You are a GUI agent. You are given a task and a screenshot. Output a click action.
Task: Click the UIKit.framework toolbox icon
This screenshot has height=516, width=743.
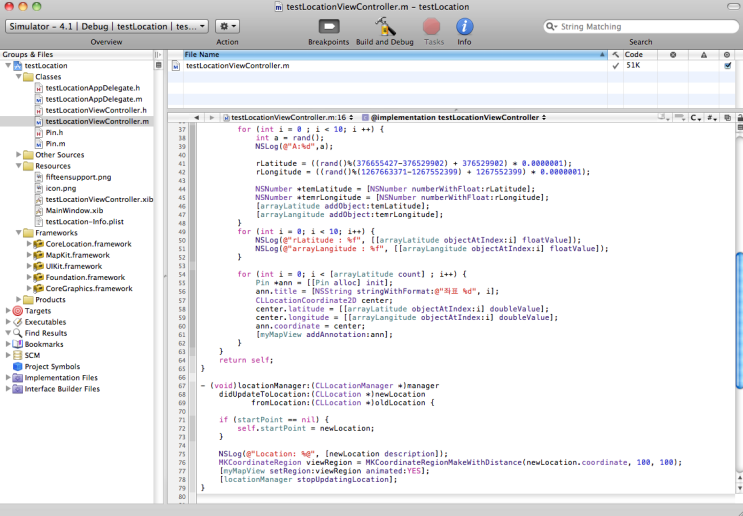point(39,266)
